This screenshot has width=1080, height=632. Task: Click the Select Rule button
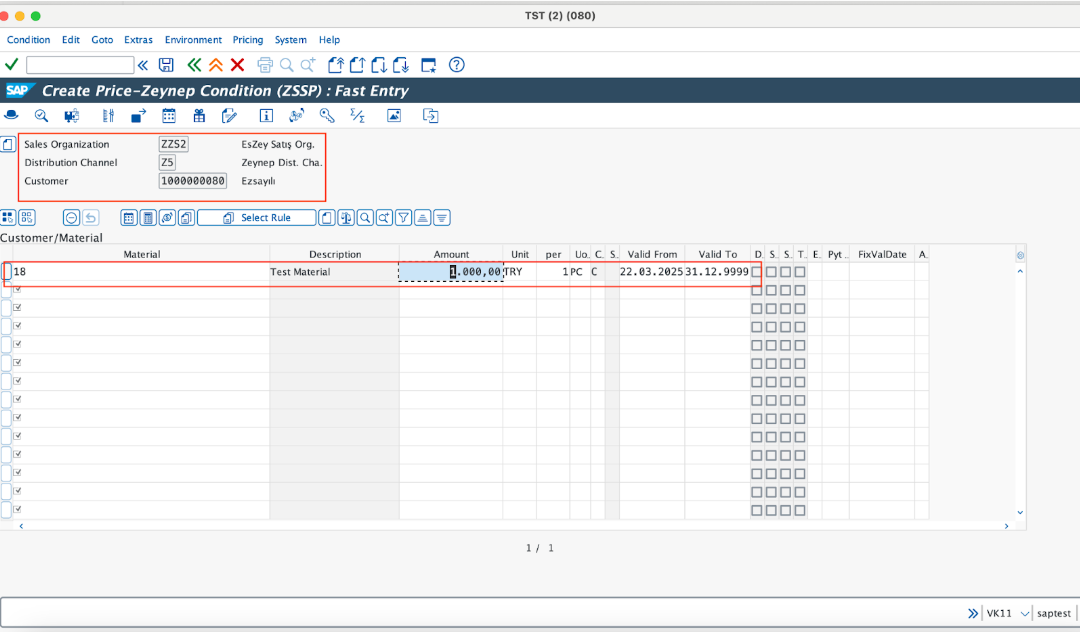[x=257, y=218]
